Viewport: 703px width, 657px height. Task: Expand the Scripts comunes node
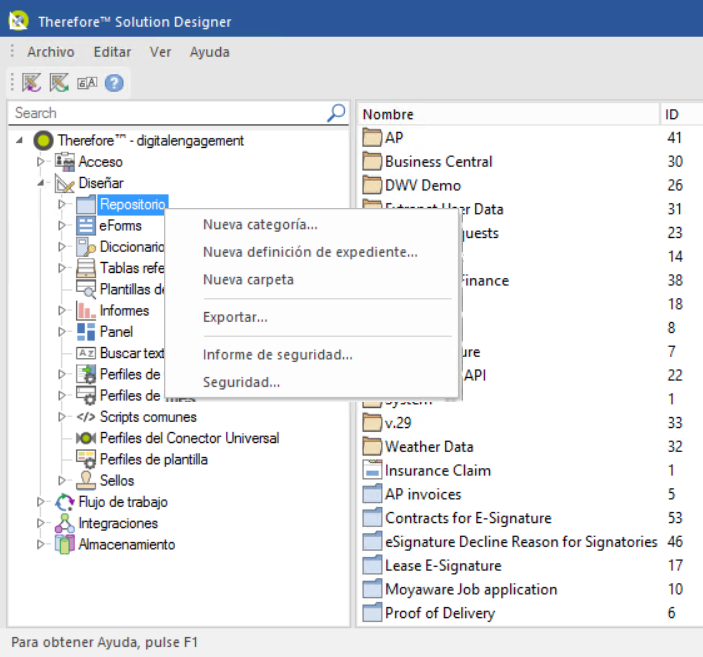click(62, 417)
